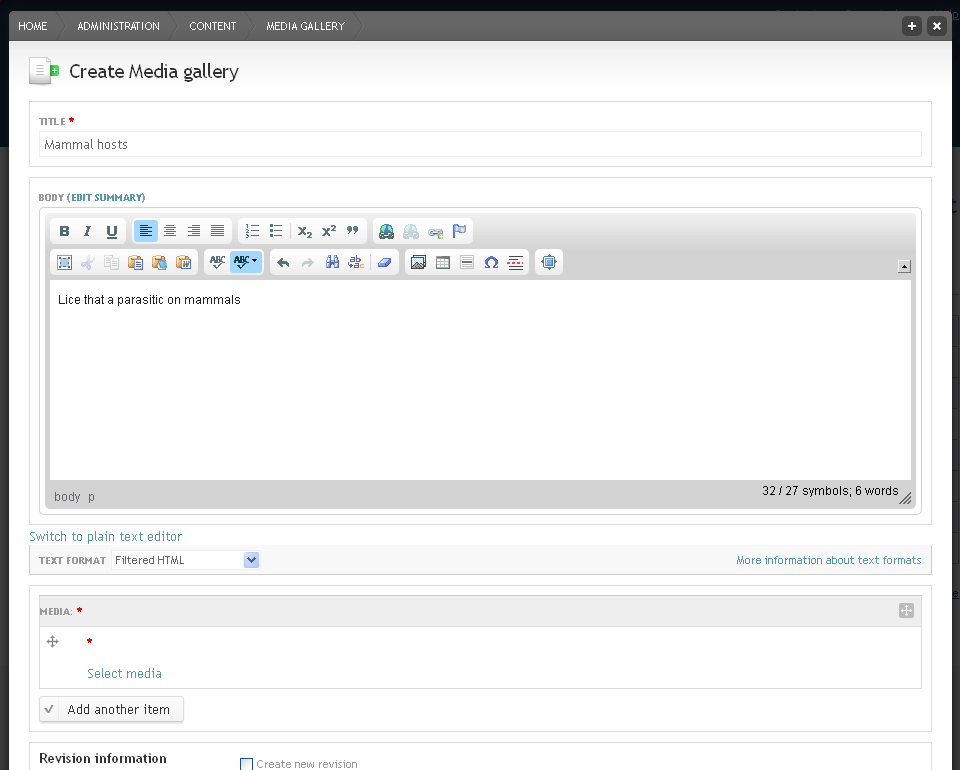Insert a hyperlink with the globe link icon
The image size is (960, 770).
coord(386,231)
